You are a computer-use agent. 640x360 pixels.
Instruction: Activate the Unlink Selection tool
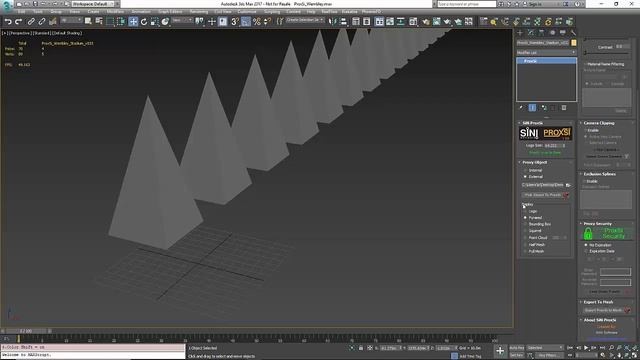[x=42, y=21]
